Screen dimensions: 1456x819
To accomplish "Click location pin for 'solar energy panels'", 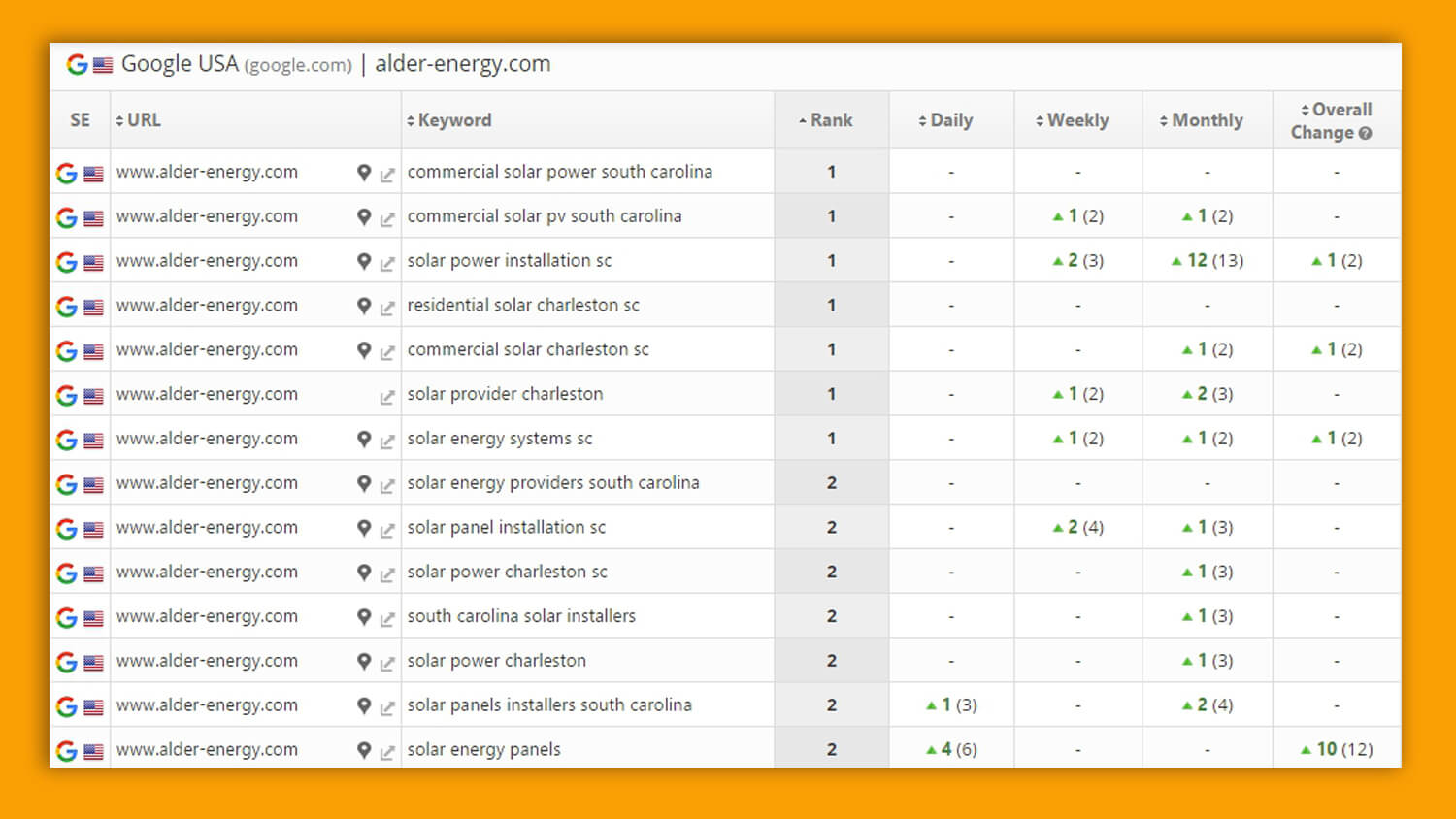I will [364, 751].
